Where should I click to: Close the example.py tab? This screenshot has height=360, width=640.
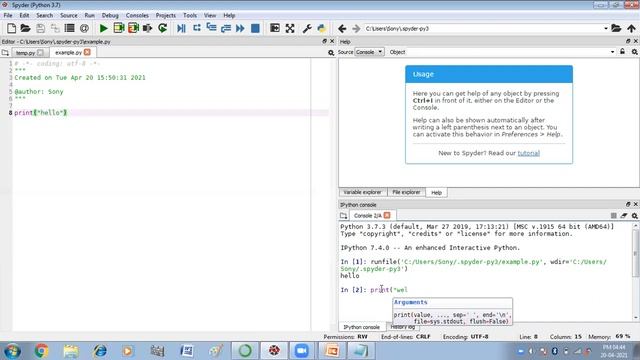click(87, 52)
